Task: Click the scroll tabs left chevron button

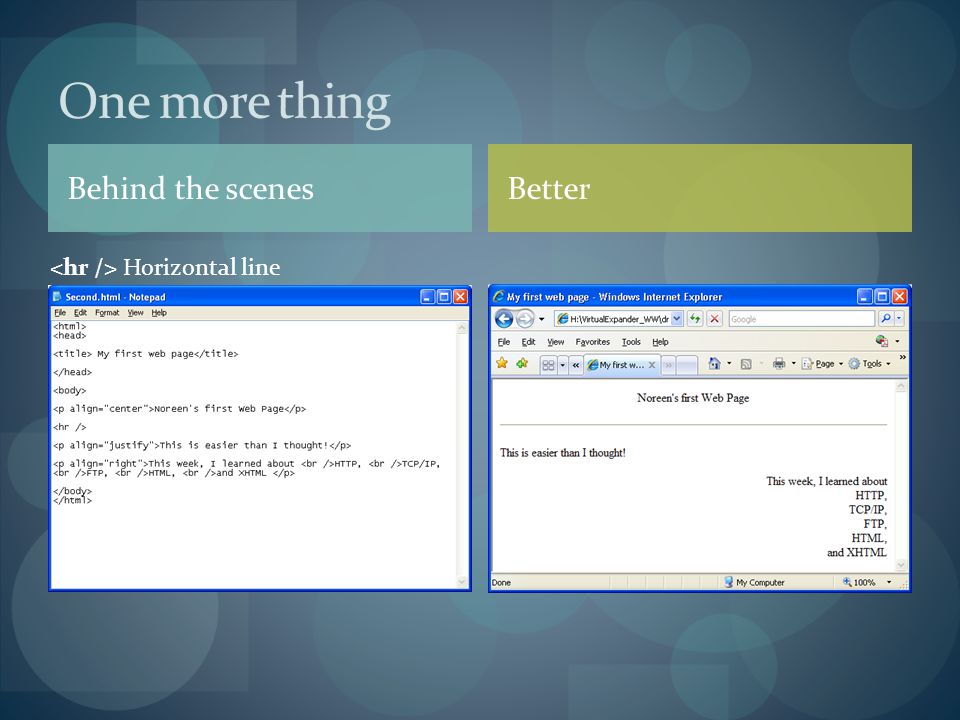Action: [x=576, y=366]
